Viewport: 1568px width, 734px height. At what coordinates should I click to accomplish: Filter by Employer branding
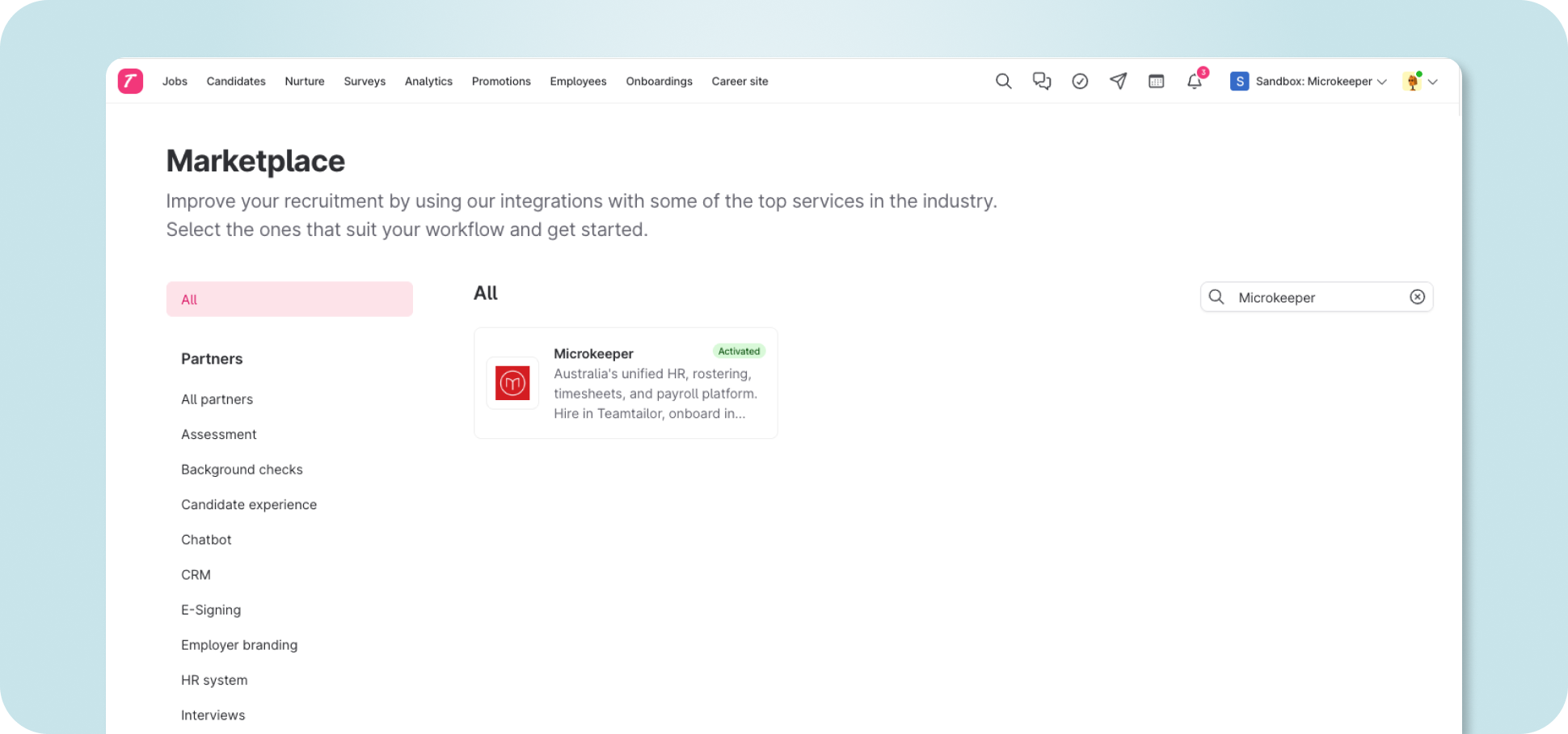point(239,645)
